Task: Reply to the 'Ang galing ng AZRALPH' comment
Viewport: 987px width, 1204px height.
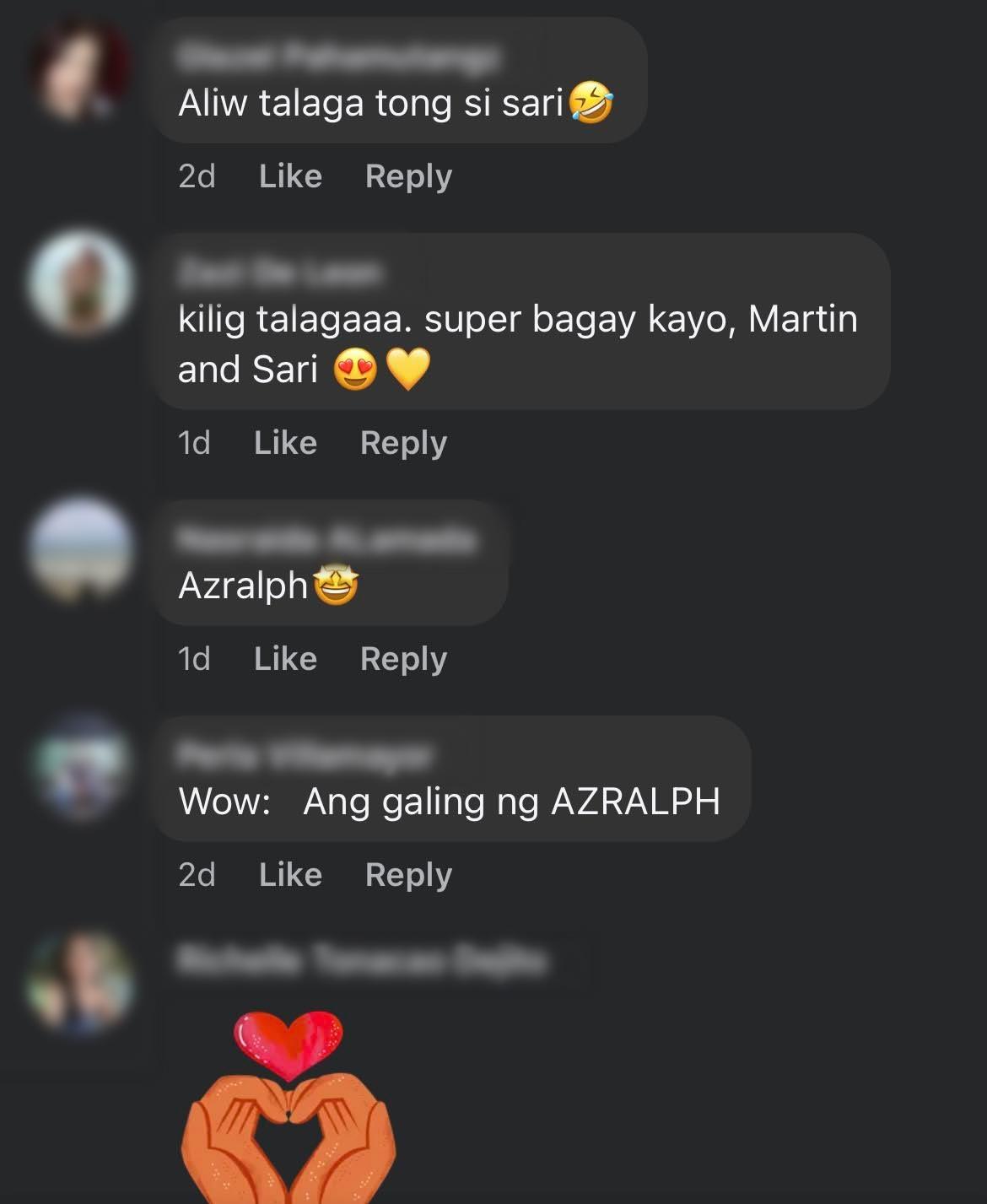Action: [408, 876]
